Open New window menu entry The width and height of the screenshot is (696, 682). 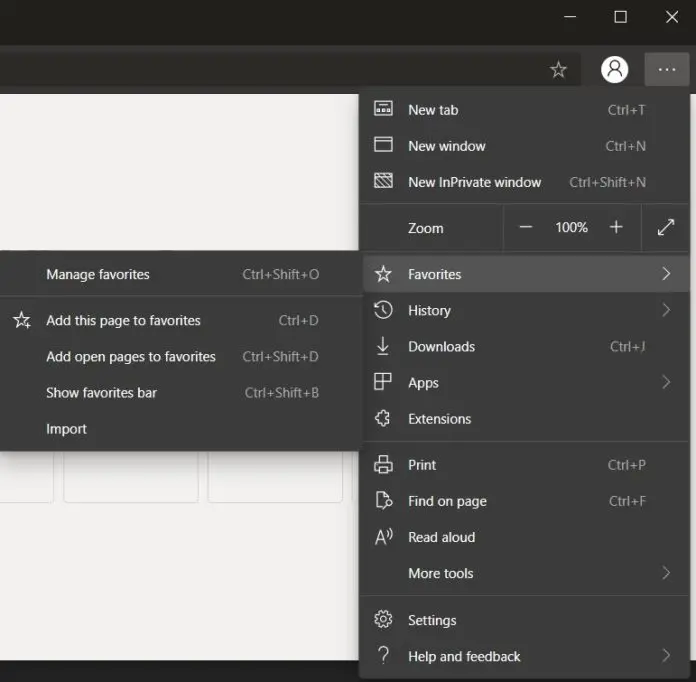click(x=524, y=146)
